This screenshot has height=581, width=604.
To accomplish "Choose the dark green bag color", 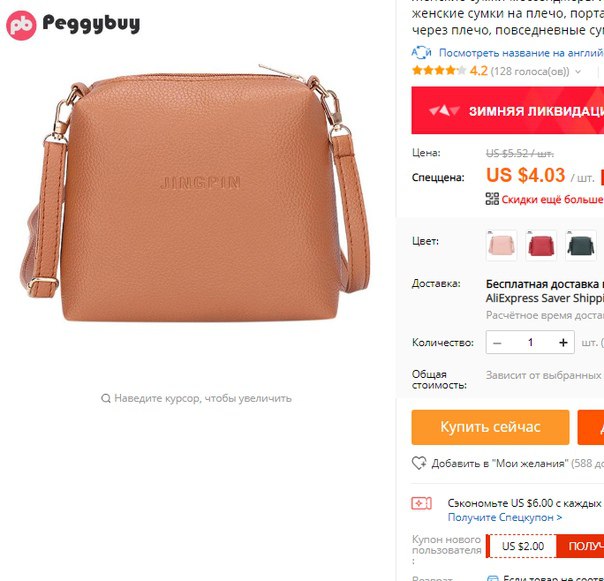I will tap(581, 245).
